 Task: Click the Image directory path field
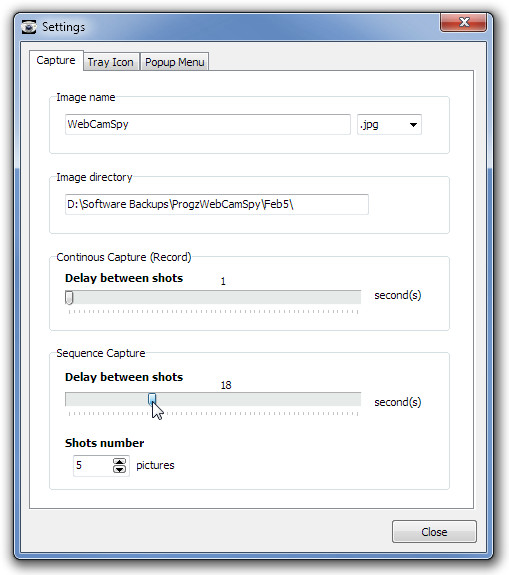click(216, 204)
